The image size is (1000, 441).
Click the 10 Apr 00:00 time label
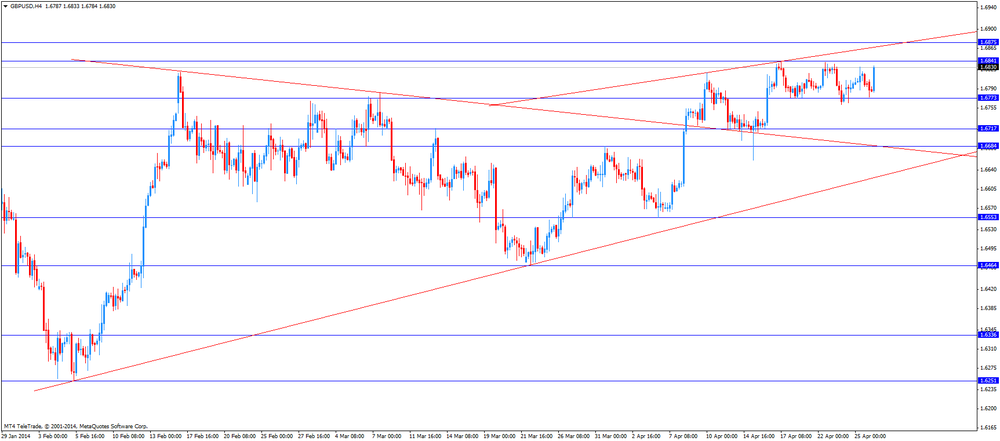coord(721,437)
